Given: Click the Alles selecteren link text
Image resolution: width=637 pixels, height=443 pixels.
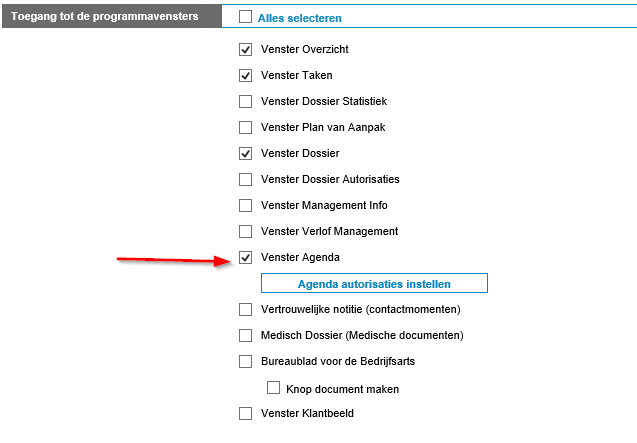Looking at the screenshot, I should [299, 18].
